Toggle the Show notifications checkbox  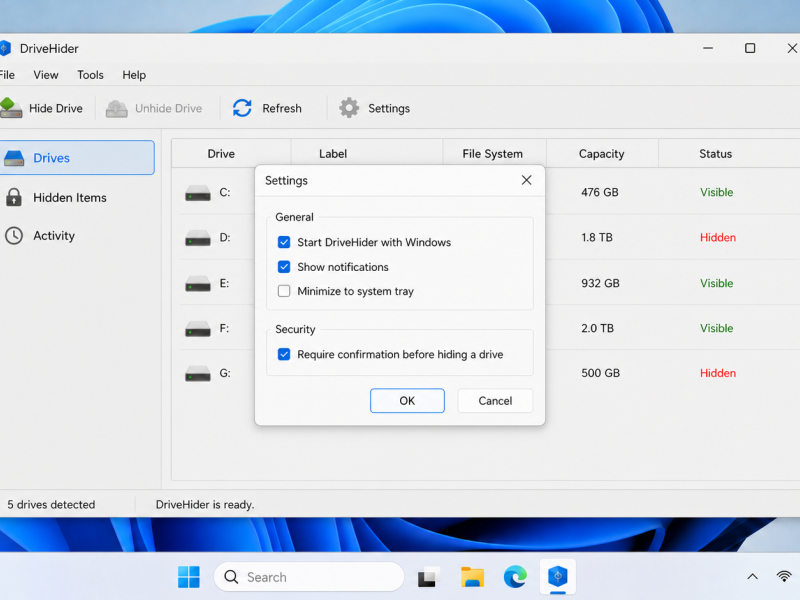point(284,267)
